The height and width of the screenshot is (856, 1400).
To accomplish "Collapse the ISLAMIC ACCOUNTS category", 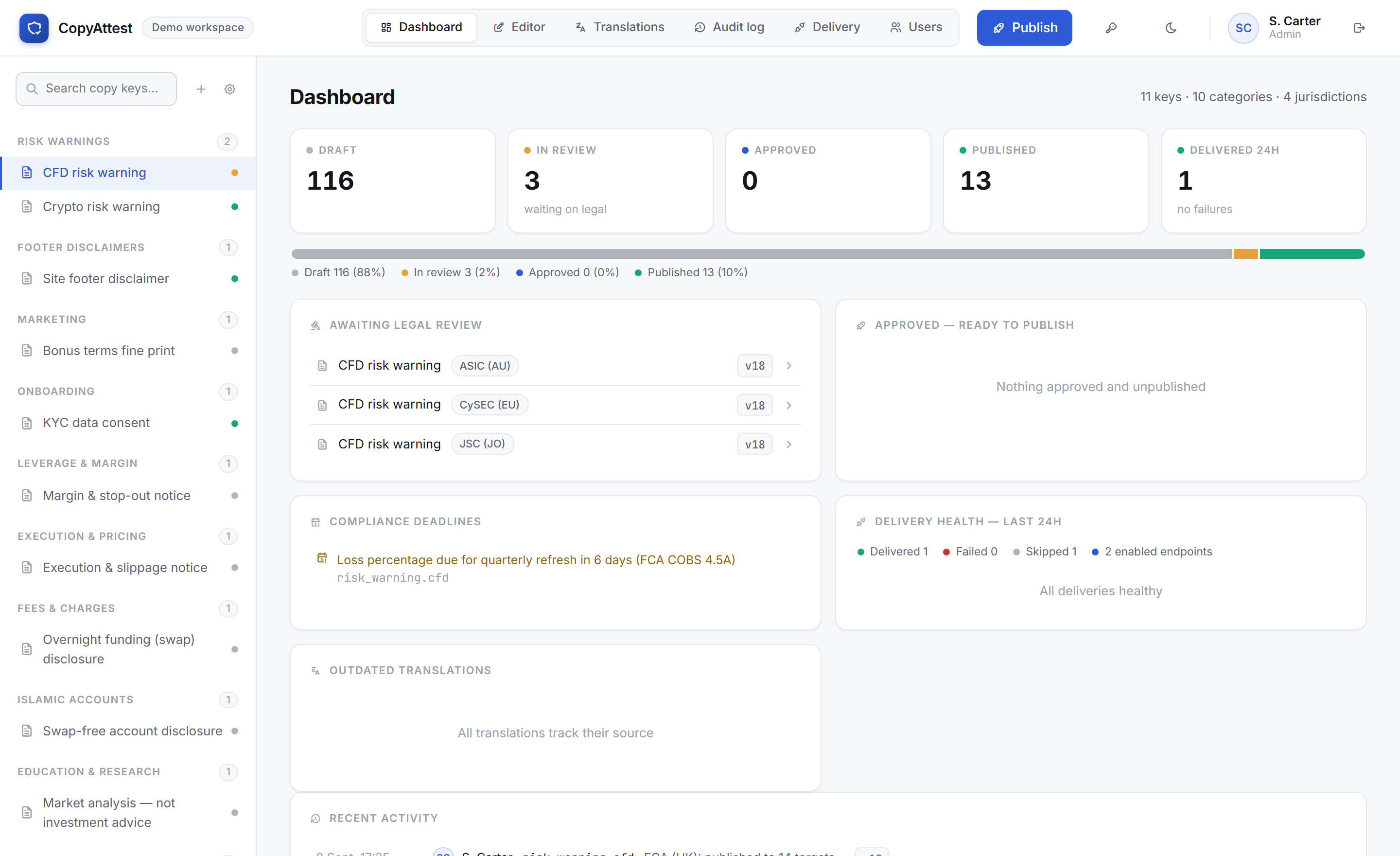I will tap(127, 700).
